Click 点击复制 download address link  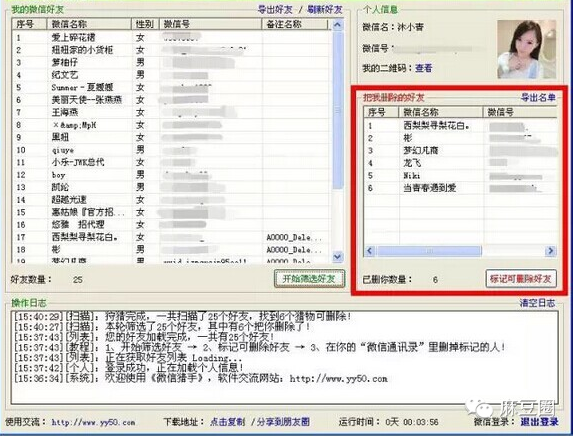[227, 422]
